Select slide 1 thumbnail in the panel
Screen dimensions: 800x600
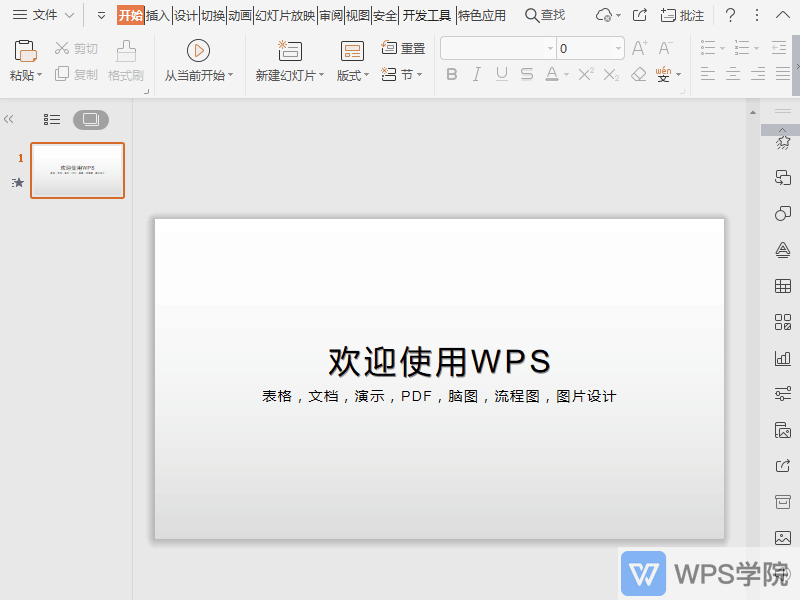click(77, 170)
